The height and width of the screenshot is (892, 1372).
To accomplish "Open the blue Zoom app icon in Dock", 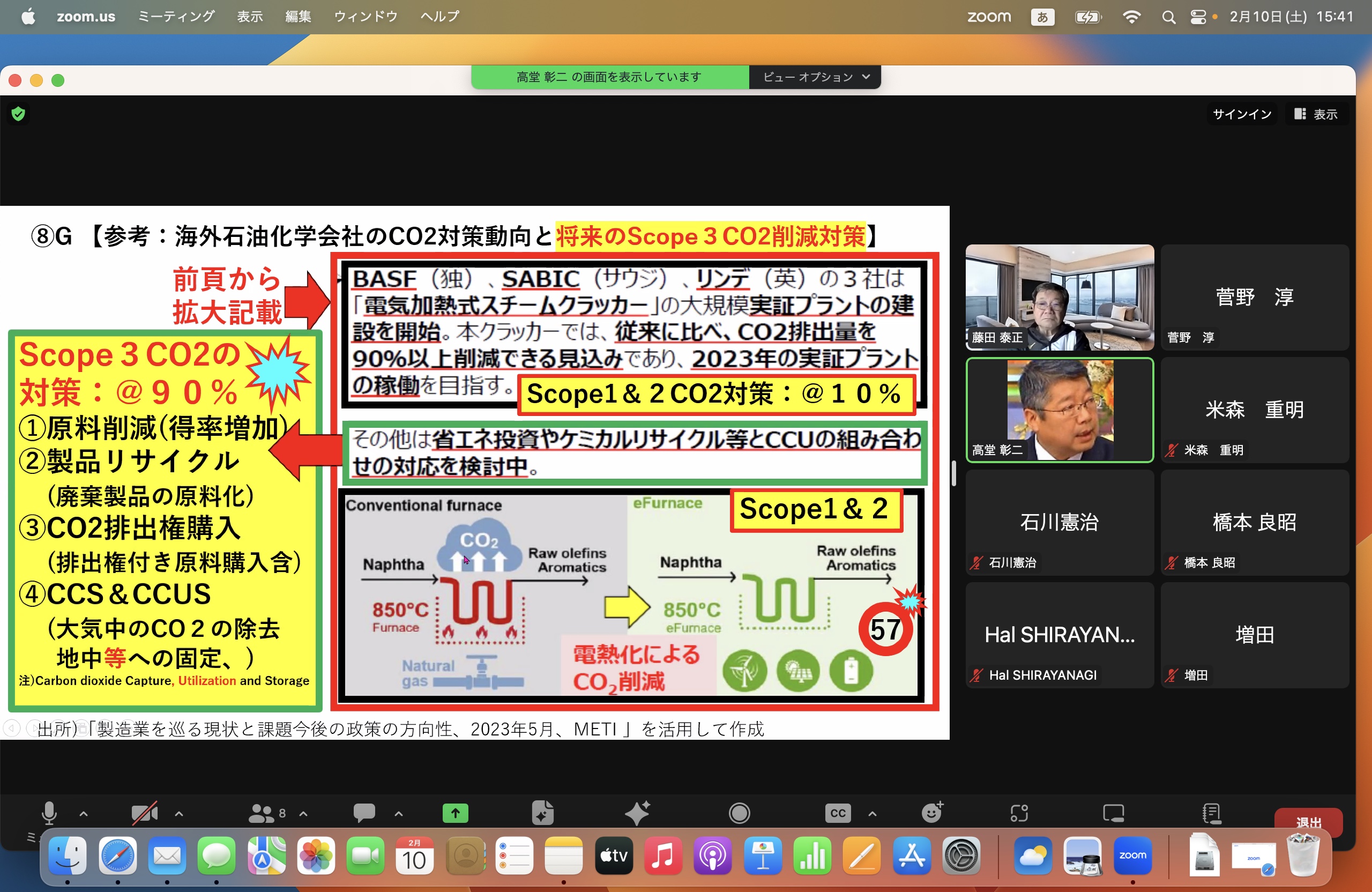I will pyautogui.click(x=1132, y=855).
